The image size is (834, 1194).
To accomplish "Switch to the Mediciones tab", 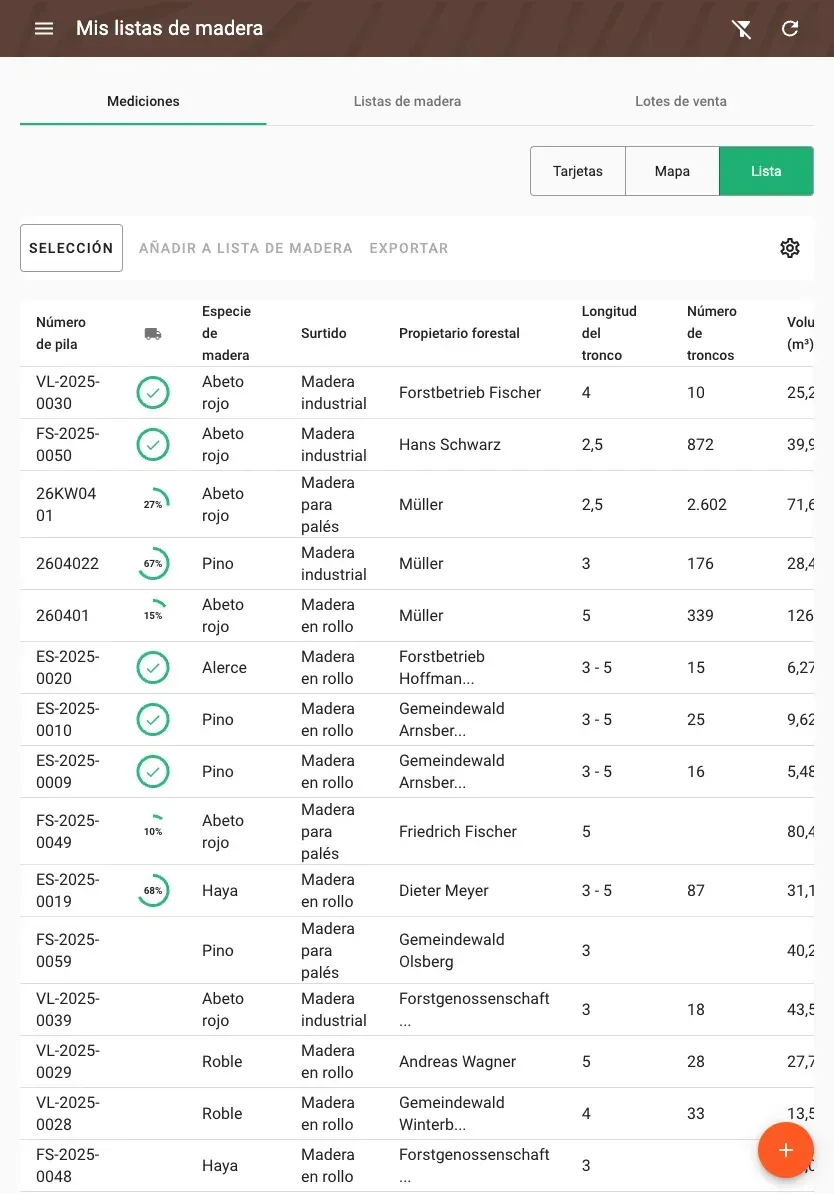I will coord(143,101).
